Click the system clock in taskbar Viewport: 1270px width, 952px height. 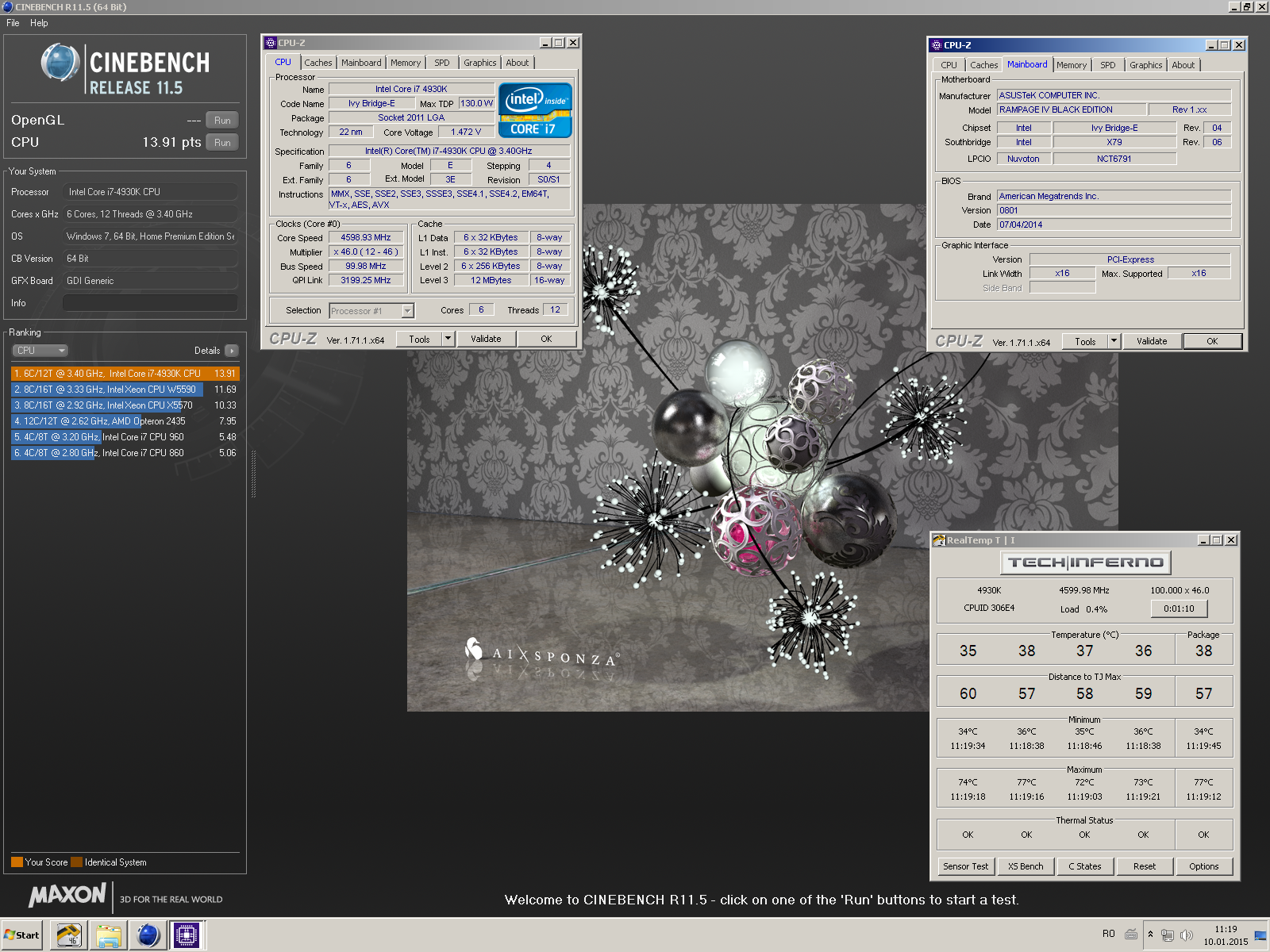[x=1226, y=935]
